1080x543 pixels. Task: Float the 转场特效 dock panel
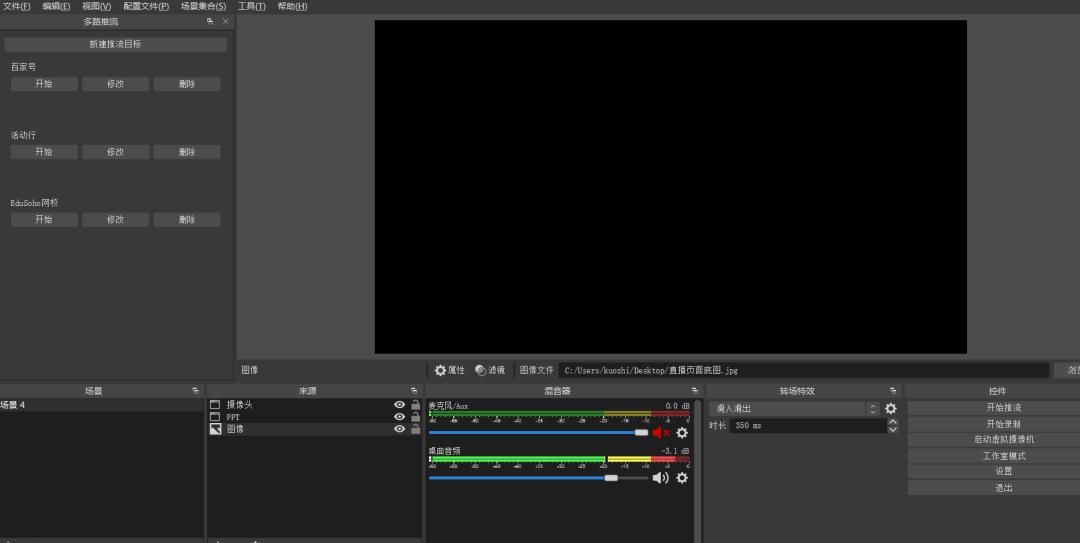pos(893,391)
